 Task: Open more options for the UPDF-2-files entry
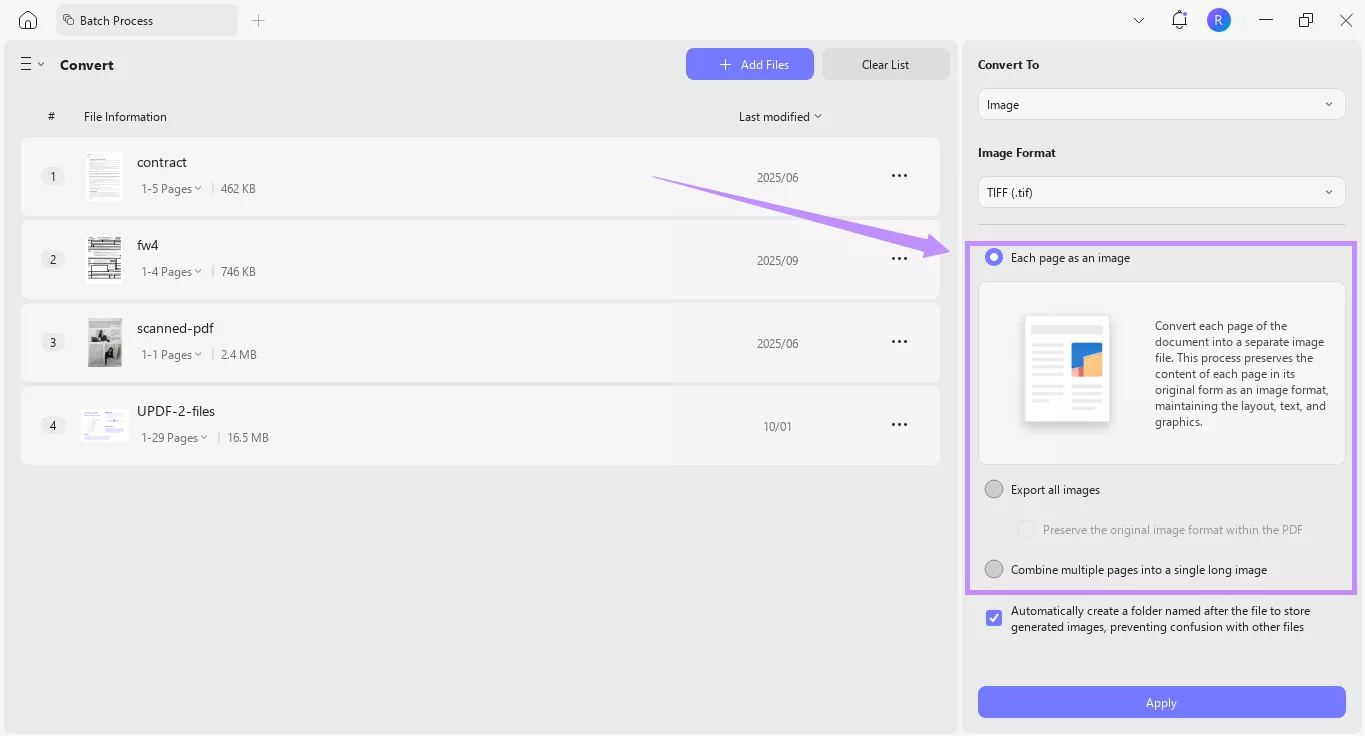tap(898, 424)
